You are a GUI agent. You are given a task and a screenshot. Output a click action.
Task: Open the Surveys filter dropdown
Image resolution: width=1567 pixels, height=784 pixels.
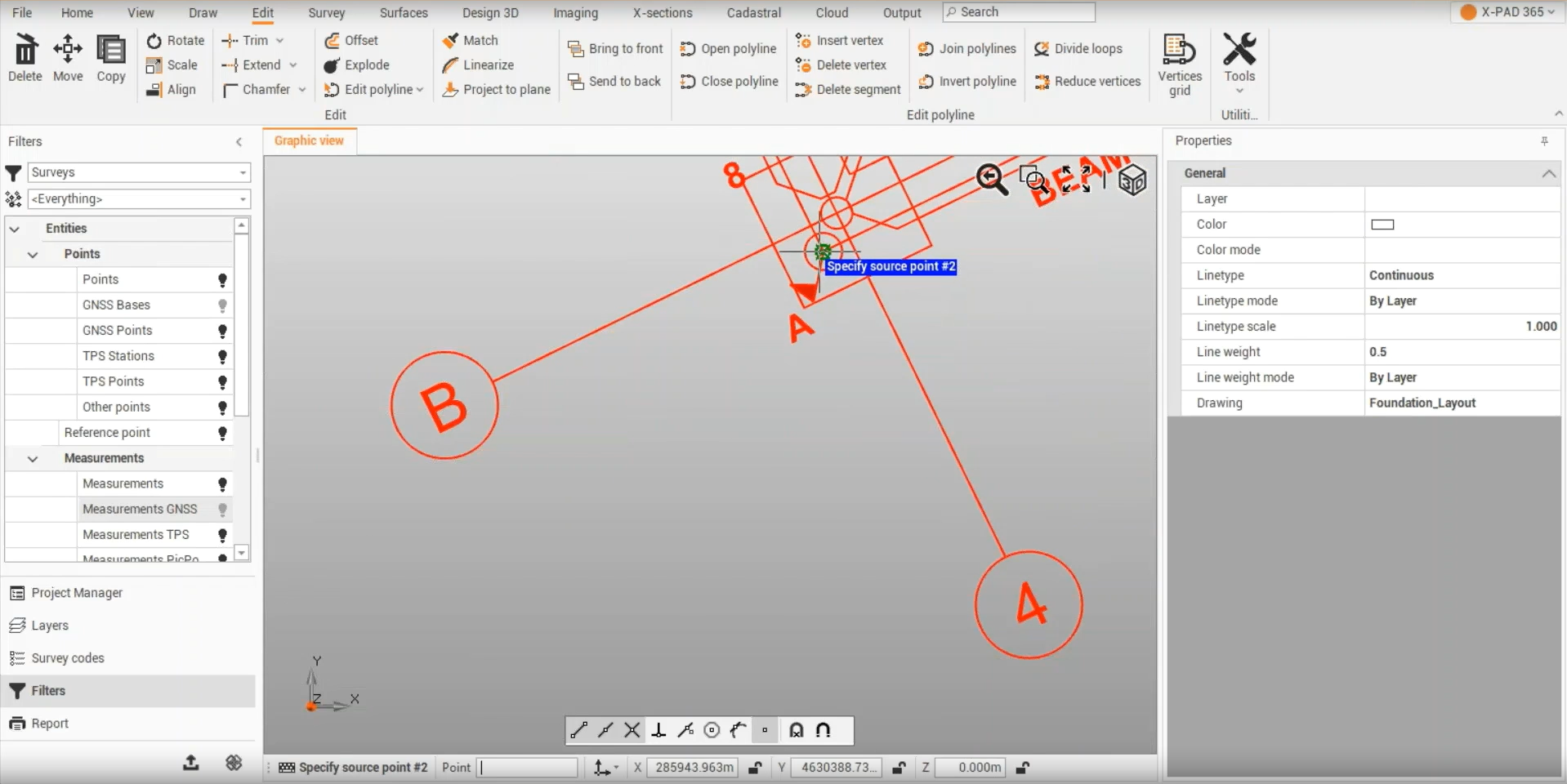(x=140, y=172)
